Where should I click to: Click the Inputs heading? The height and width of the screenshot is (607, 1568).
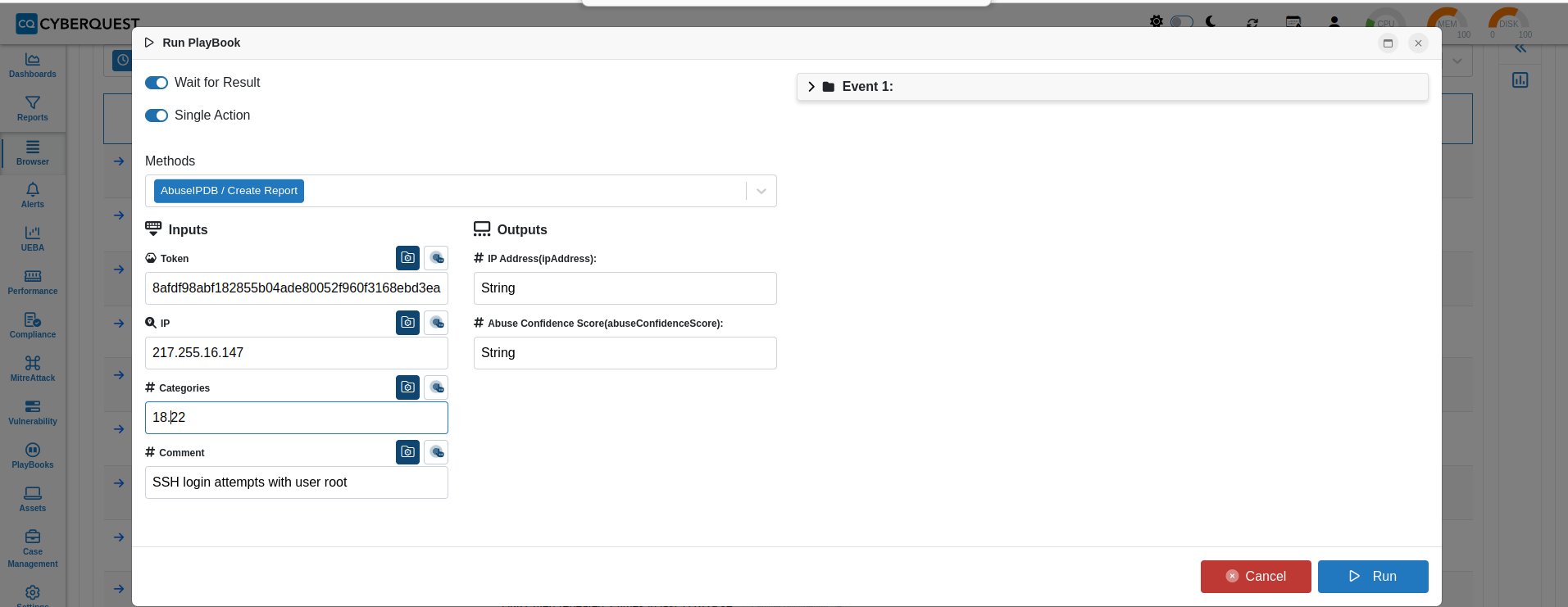click(188, 230)
